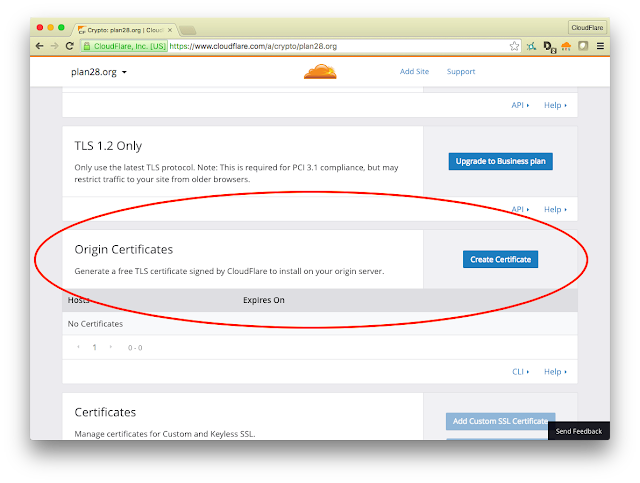Expand Help in the TLS 1.2 Only section
Image resolution: width=640 pixels, height=483 pixels.
pyautogui.click(x=555, y=209)
